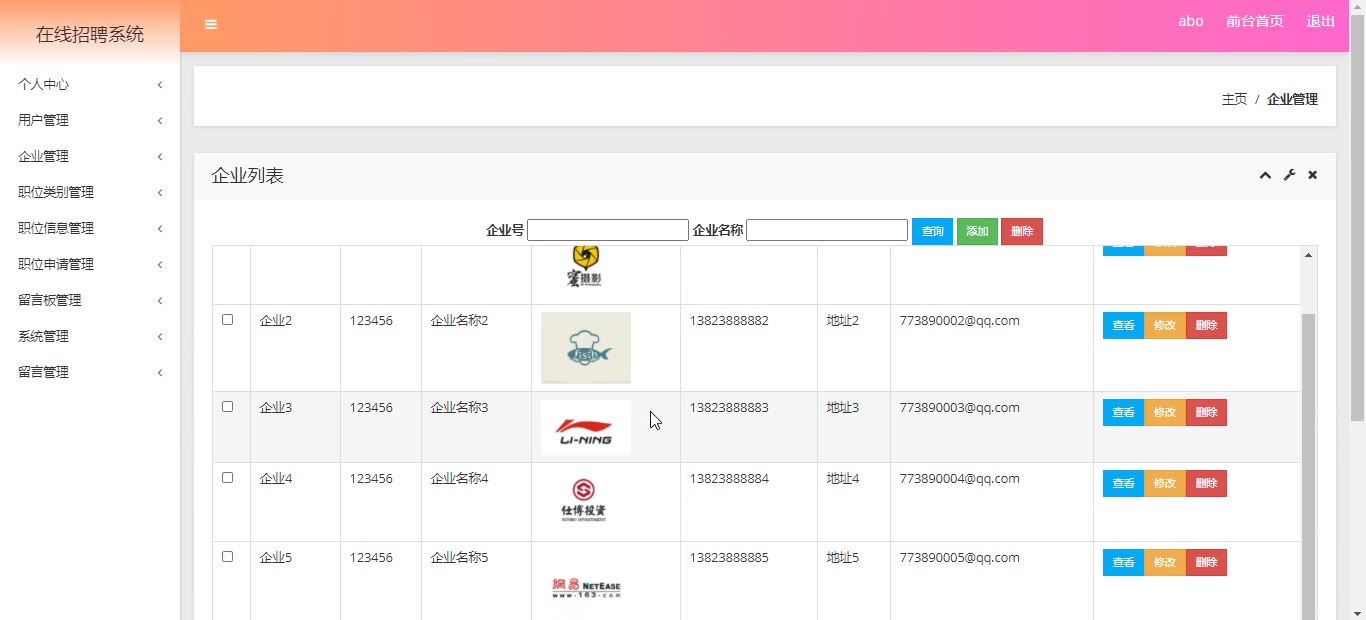Click phone number 13823888885
The height and width of the screenshot is (620, 1366).
click(729, 558)
